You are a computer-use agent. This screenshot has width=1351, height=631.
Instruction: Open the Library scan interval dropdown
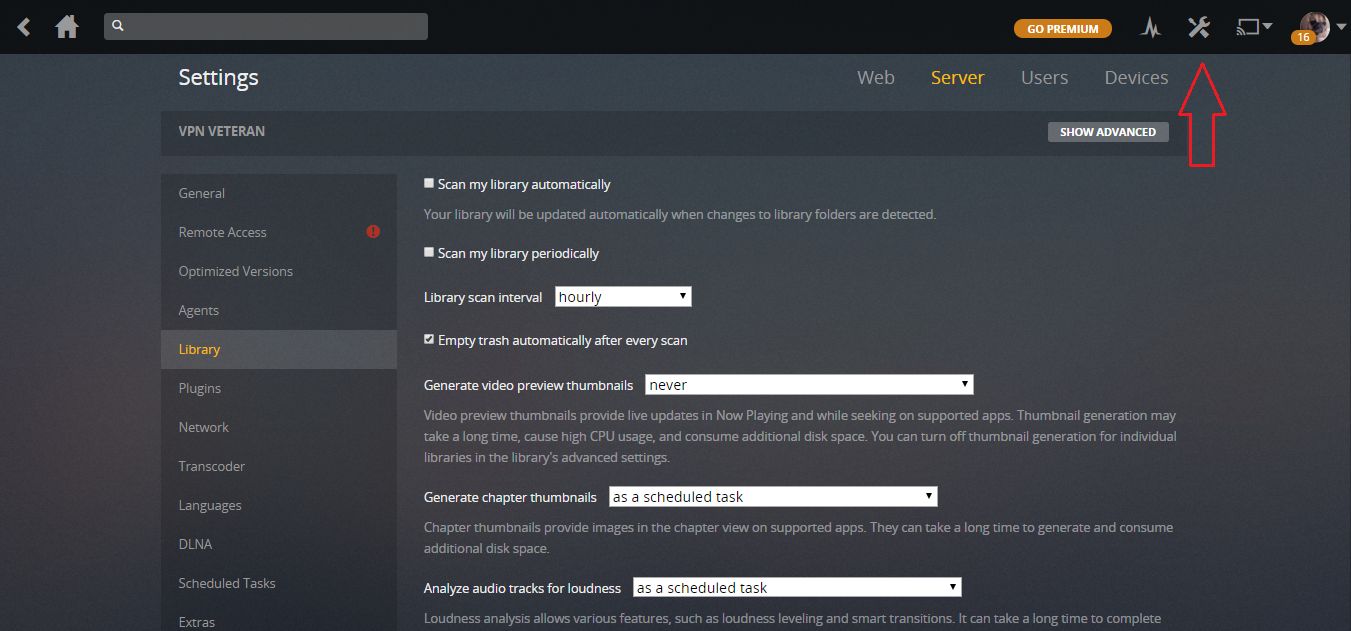[623, 297]
